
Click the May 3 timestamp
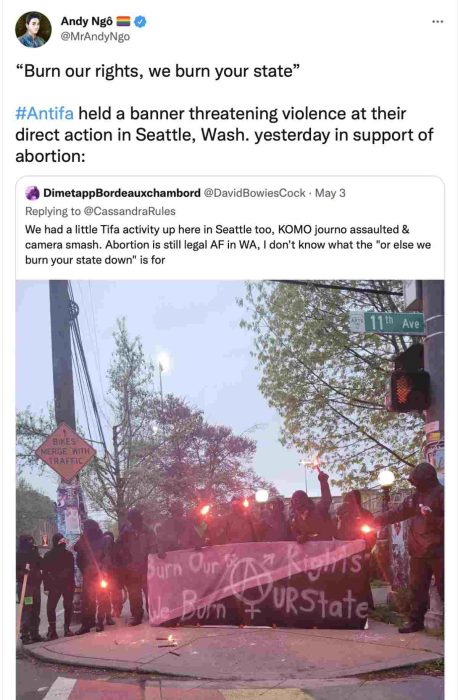point(330,193)
